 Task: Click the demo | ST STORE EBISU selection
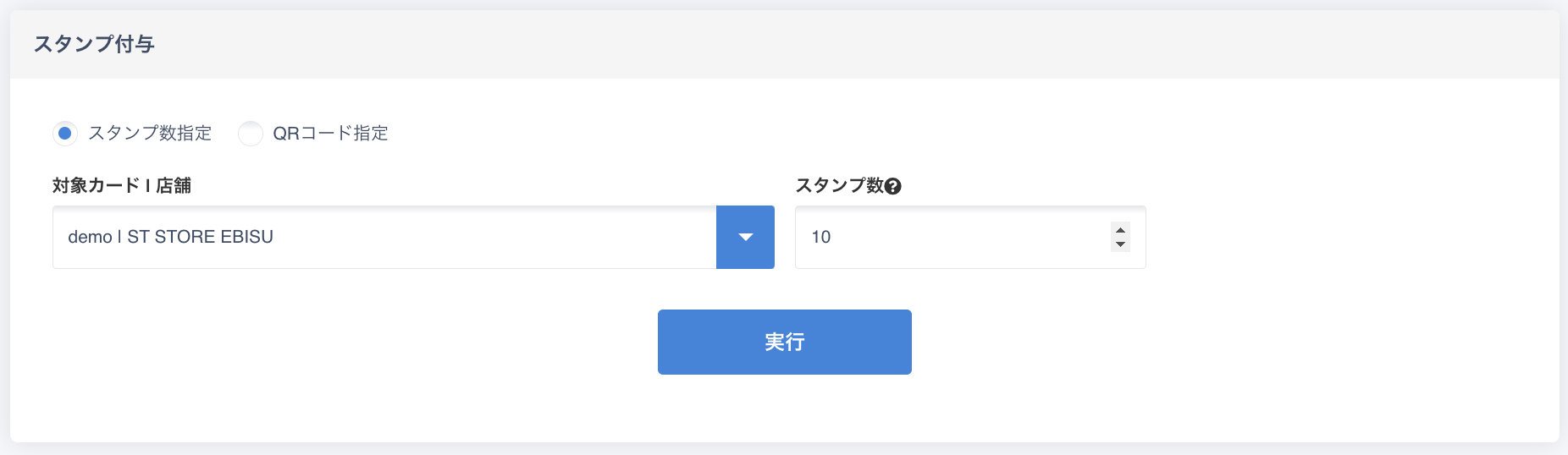click(170, 237)
